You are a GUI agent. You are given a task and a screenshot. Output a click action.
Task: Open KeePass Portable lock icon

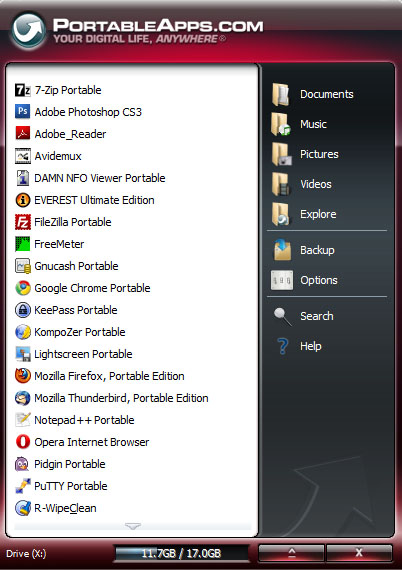(23, 310)
